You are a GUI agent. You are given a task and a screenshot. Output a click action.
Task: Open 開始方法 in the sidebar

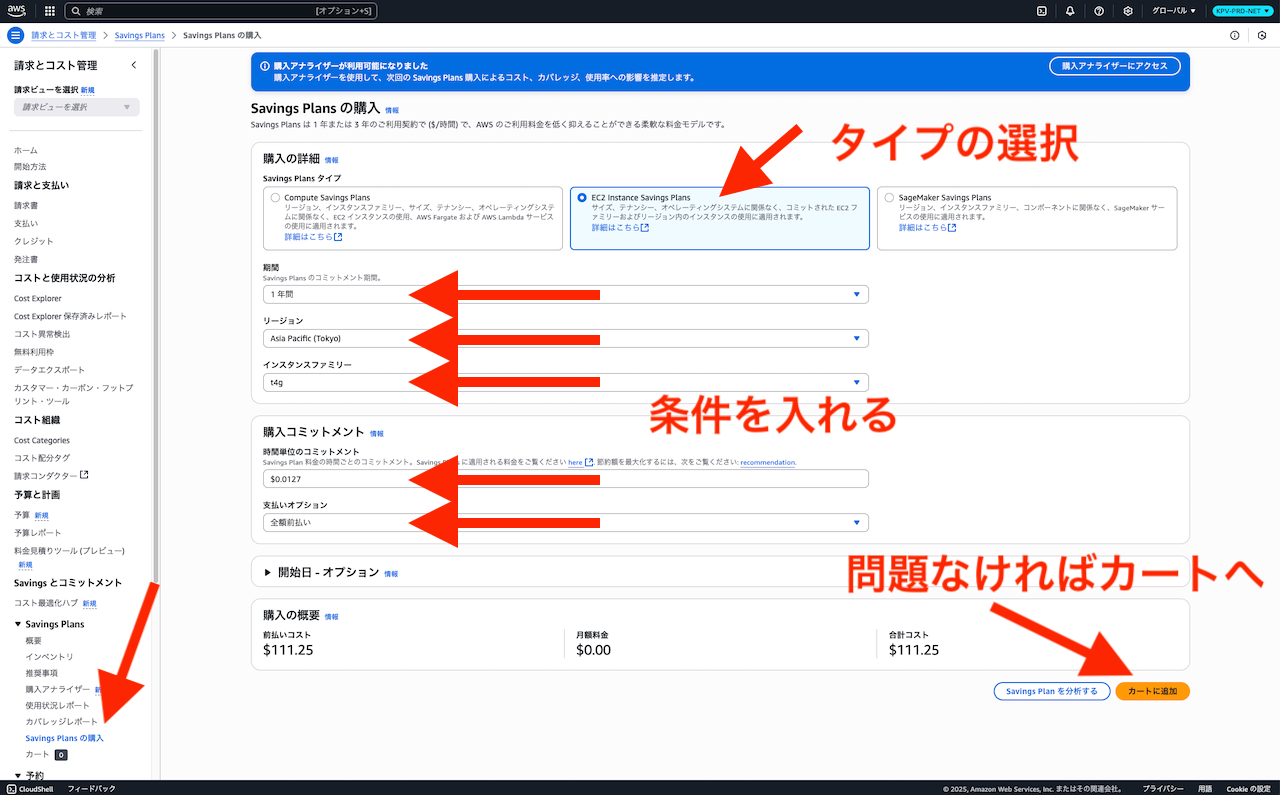(x=30, y=166)
